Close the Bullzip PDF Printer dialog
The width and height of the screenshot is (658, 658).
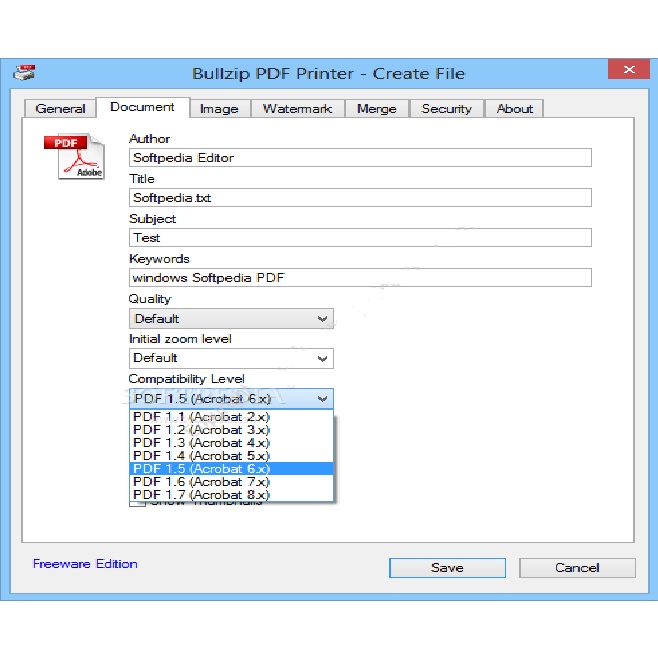click(x=629, y=69)
